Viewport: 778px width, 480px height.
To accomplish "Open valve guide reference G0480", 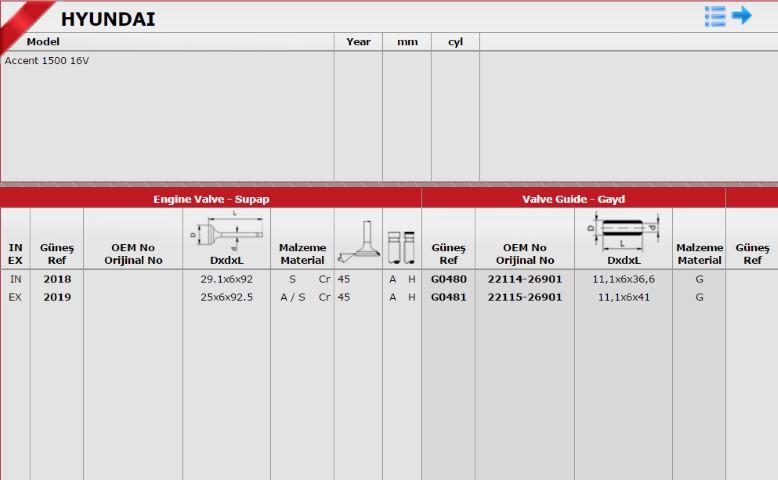I will (x=449, y=279).
